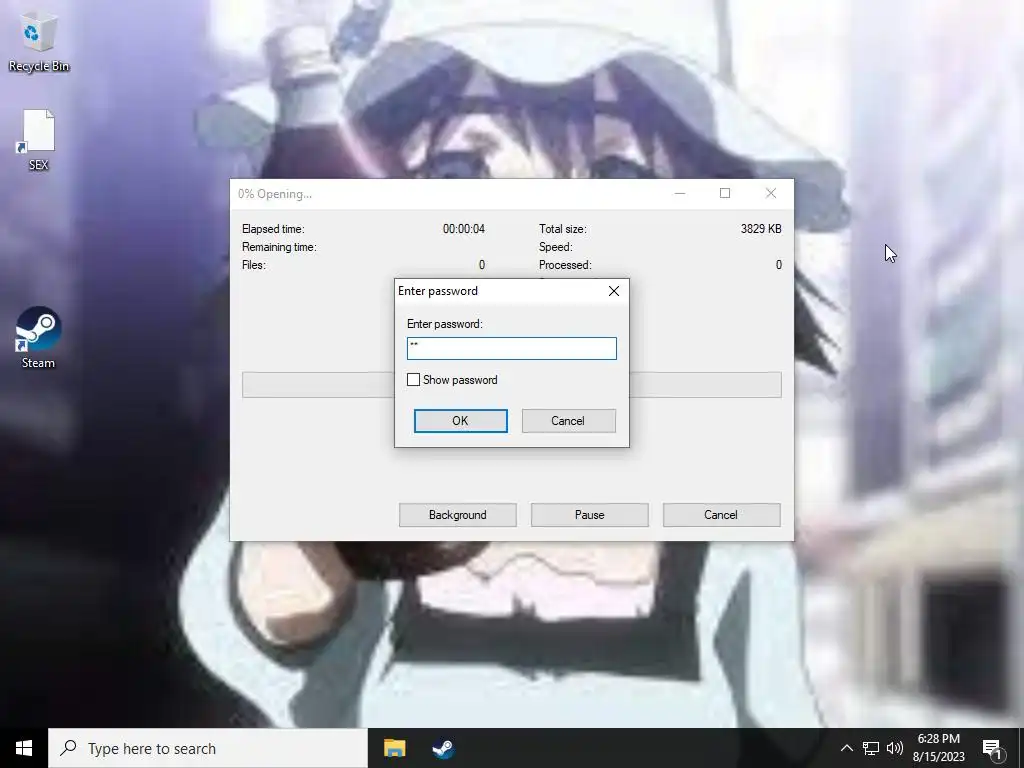The image size is (1024, 768).
Task: Click the Remaining time label
Action: pyautogui.click(x=279, y=247)
